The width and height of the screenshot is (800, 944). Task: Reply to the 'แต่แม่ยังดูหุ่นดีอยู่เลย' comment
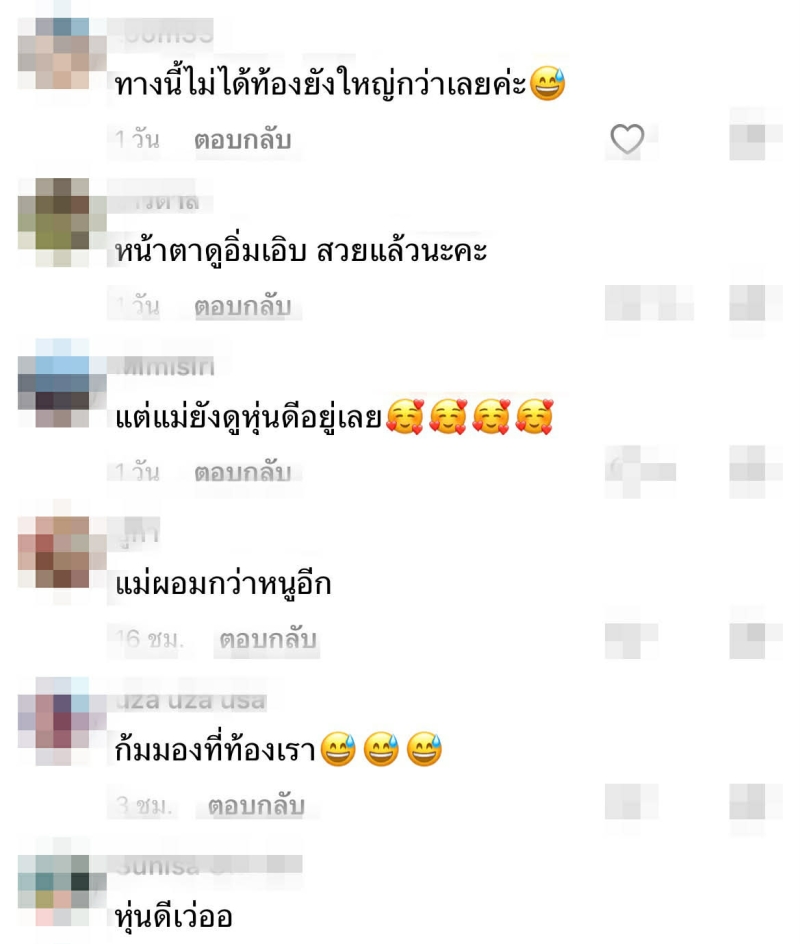pyautogui.click(x=243, y=473)
